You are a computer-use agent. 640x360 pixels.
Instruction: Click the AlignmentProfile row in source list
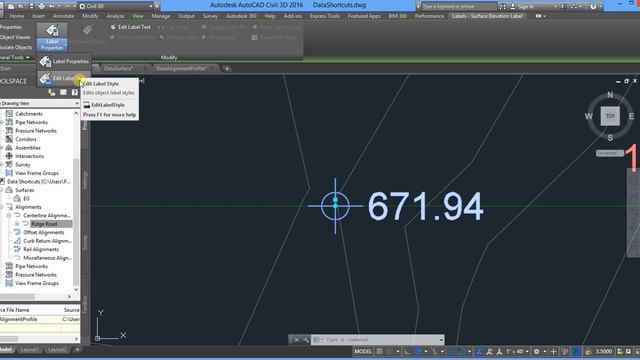click(40, 319)
